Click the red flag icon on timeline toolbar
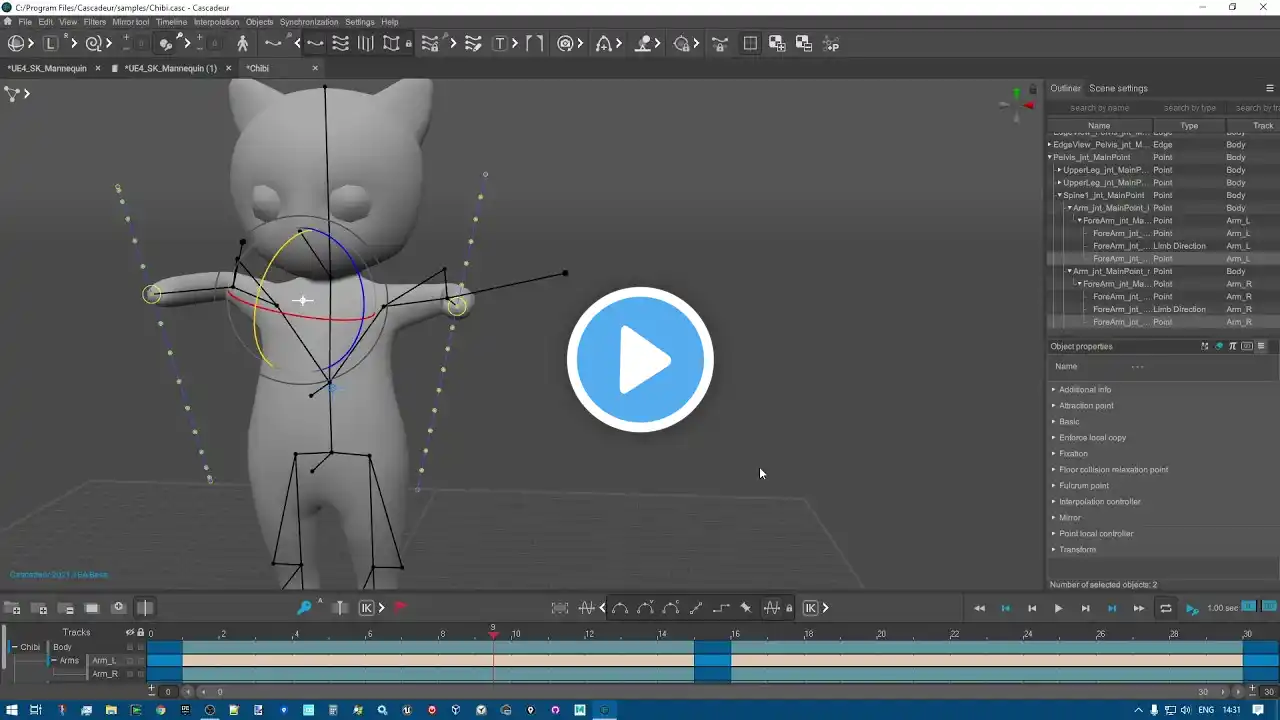The height and width of the screenshot is (720, 1280). pyautogui.click(x=400, y=608)
